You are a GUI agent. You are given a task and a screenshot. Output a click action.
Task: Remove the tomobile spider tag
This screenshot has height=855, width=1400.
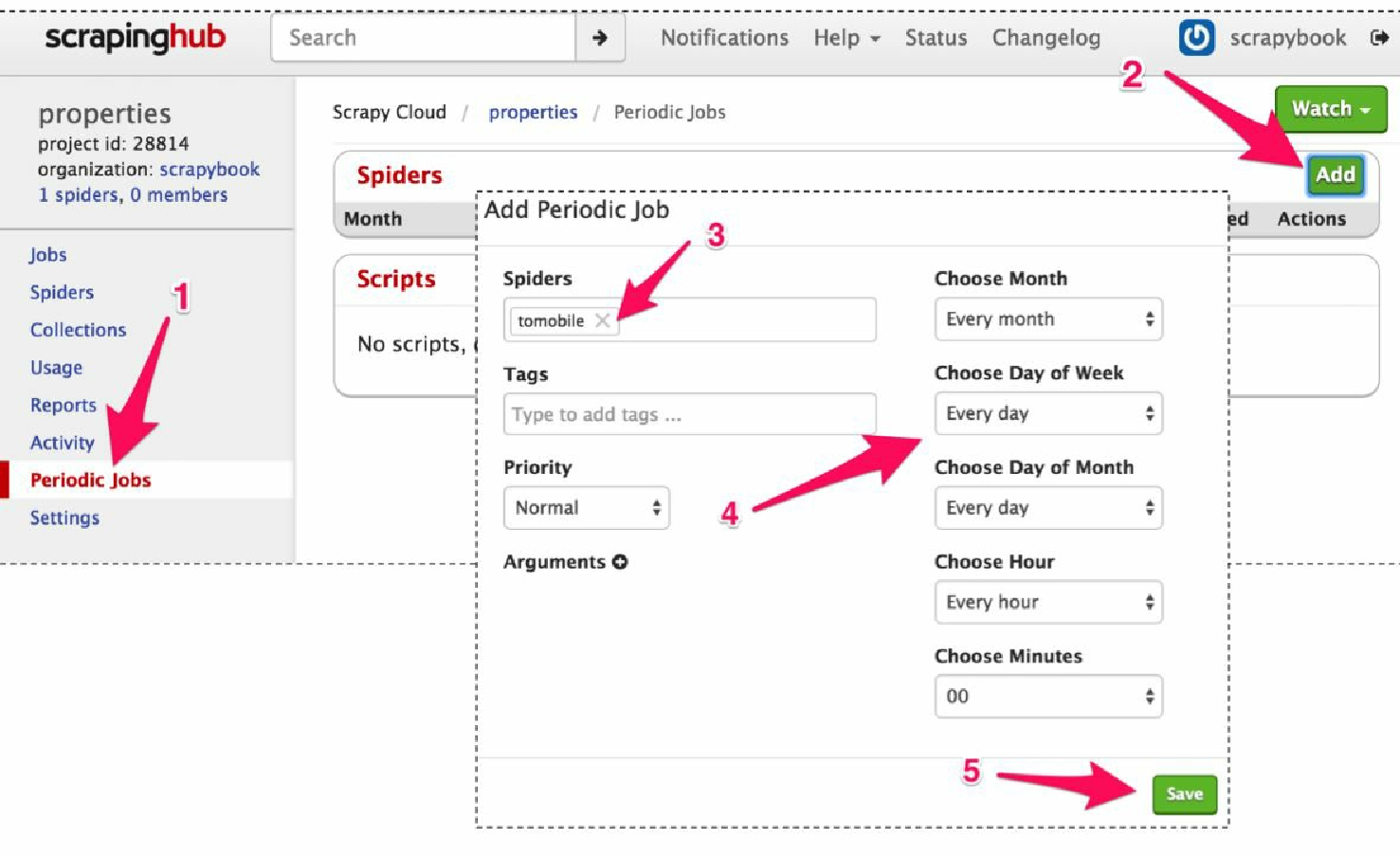click(602, 320)
